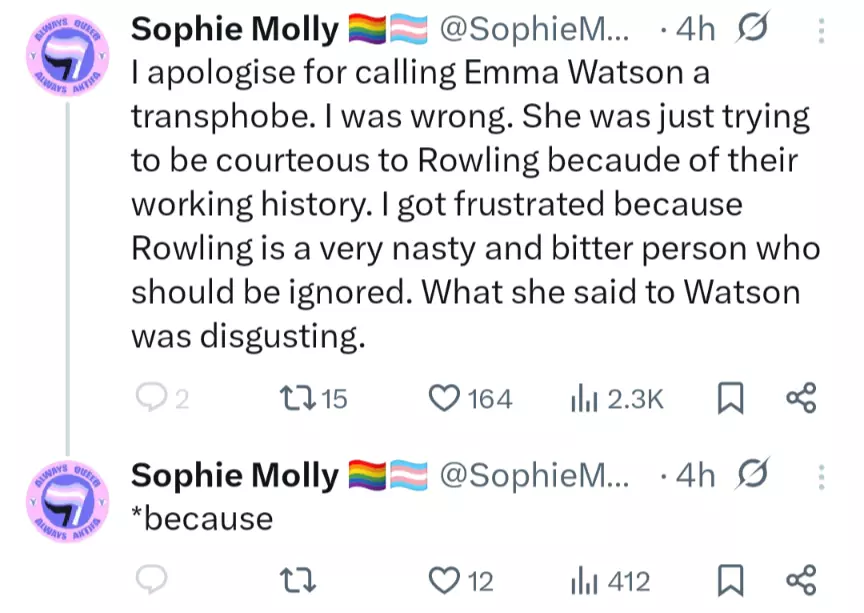Open Sophie Molly's profile picture on first tweet

[68, 55]
